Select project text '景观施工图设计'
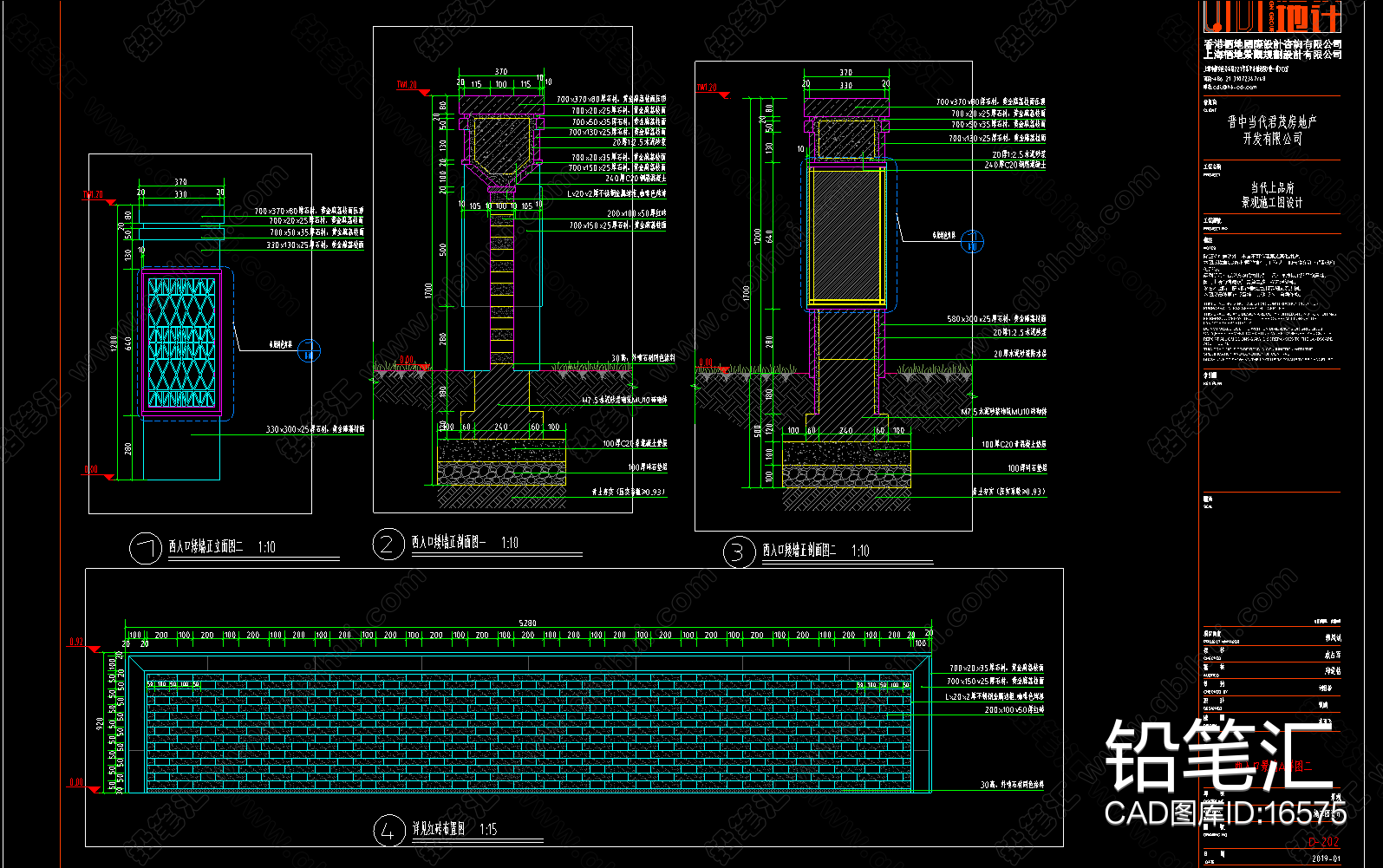Image resolution: width=1383 pixels, height=868 pixels. point(1272,203)
